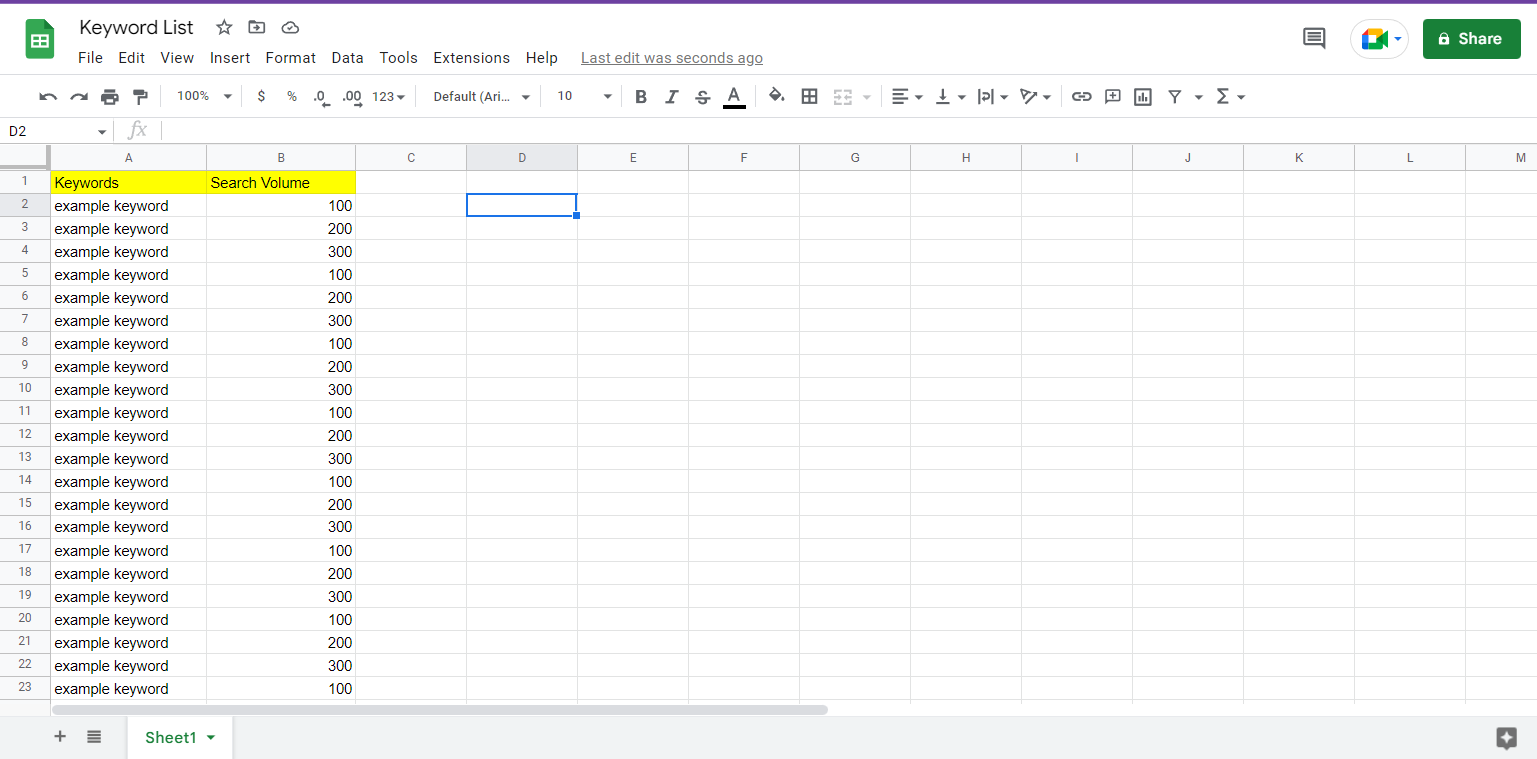
Task: Open the fill color paint bucket
Action: pos(777,97)
